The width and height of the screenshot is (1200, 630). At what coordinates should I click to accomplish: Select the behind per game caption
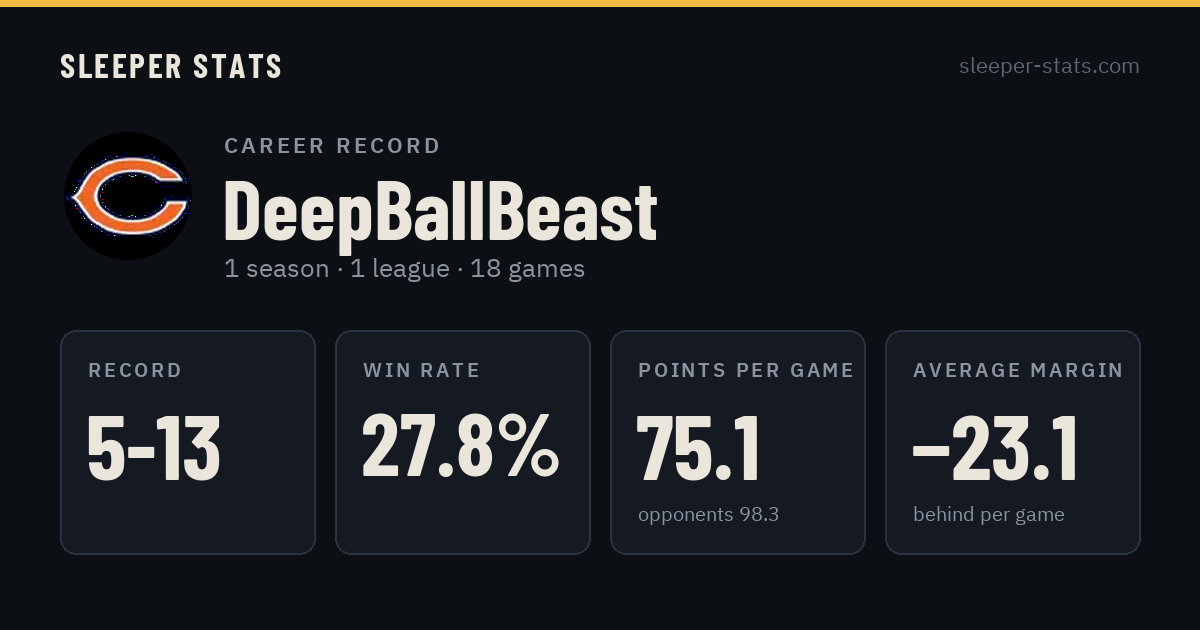[x=988, y=515]
